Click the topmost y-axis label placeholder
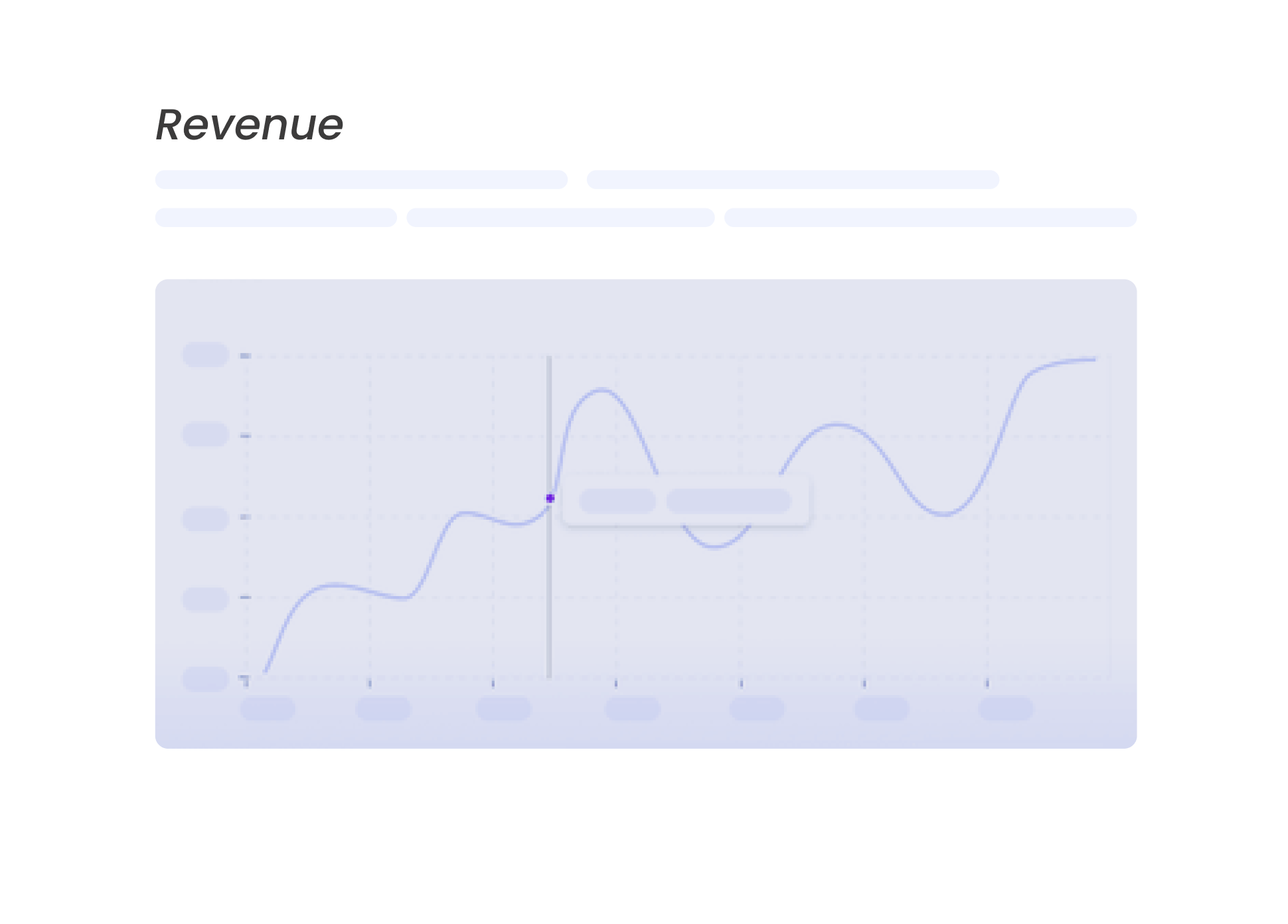This screenshot has width=1288, height=924. tap(206, 354)
